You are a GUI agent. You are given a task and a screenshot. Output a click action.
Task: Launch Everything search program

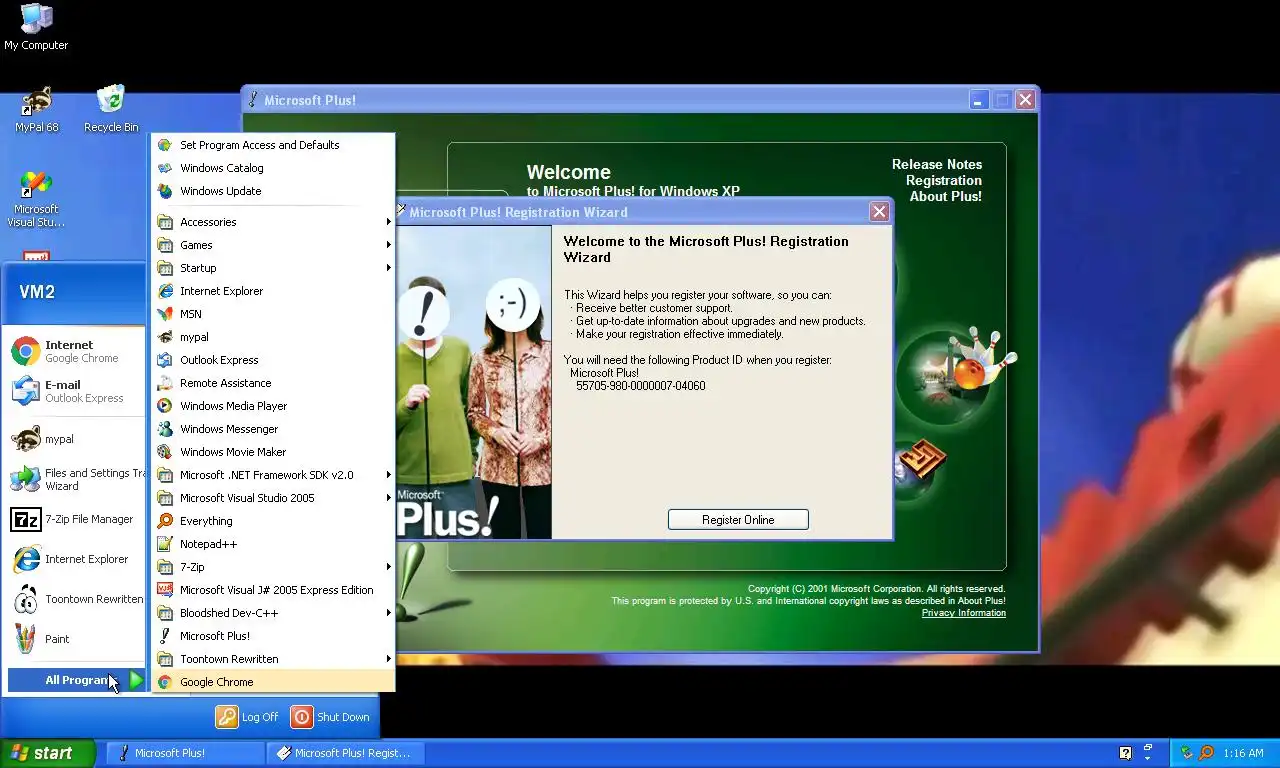pyautogui.click(x=274, y=521)
